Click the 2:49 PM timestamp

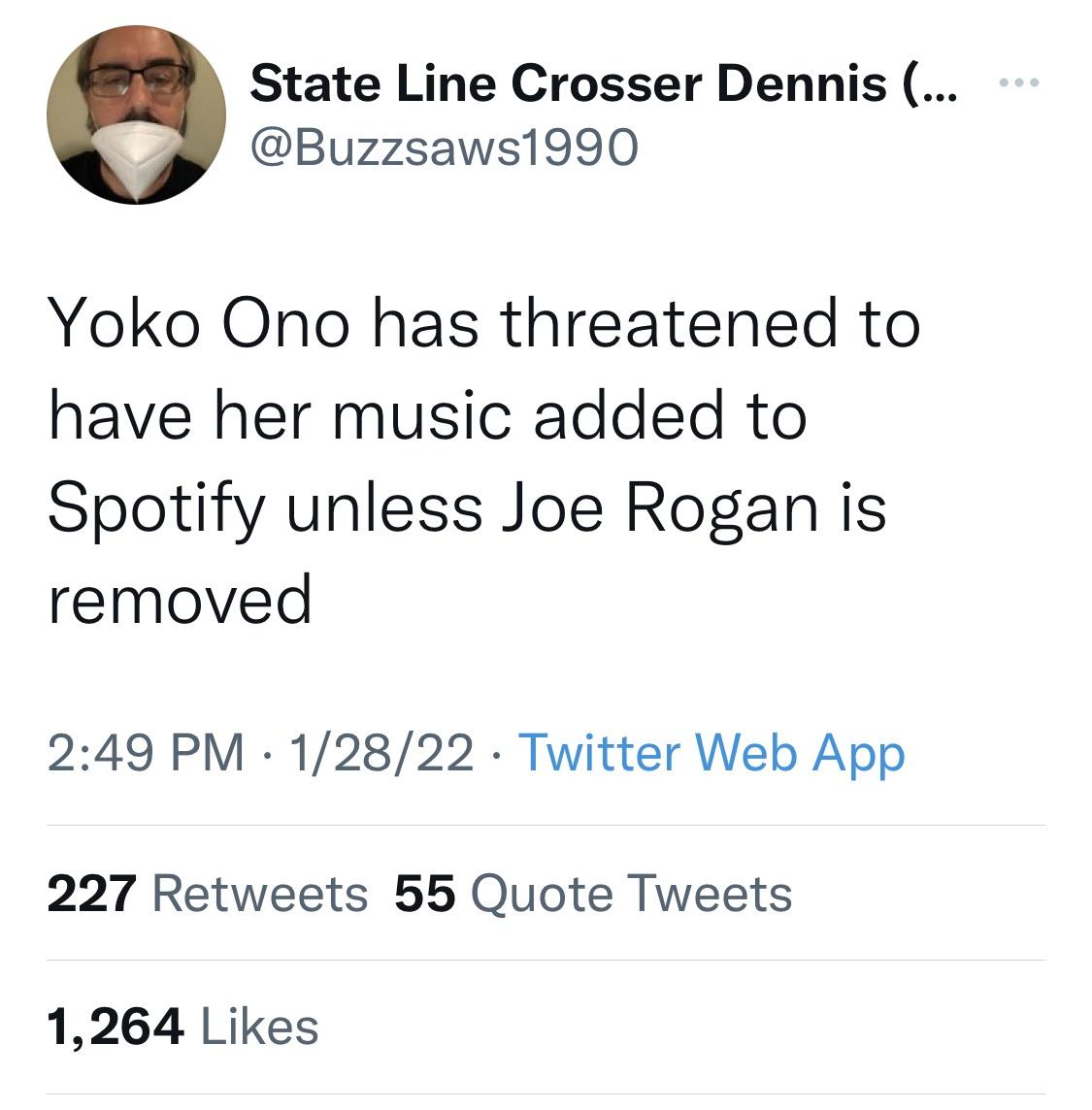point(146,753)
